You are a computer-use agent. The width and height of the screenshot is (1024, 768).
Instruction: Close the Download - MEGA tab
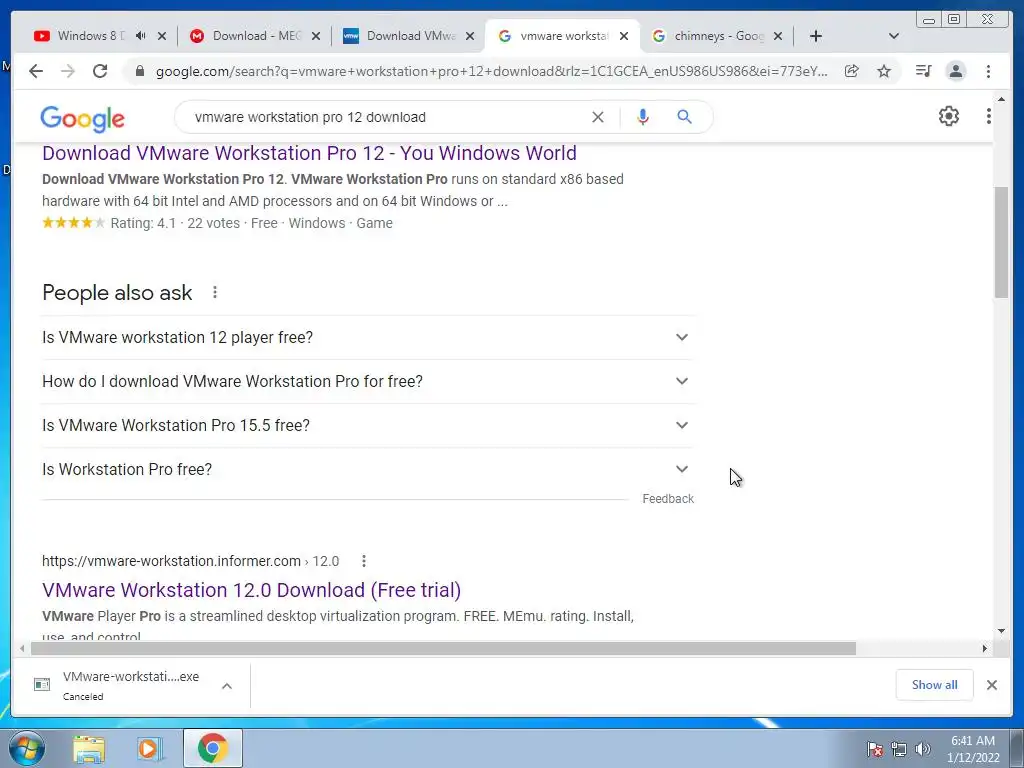click(x=316, y=36)
